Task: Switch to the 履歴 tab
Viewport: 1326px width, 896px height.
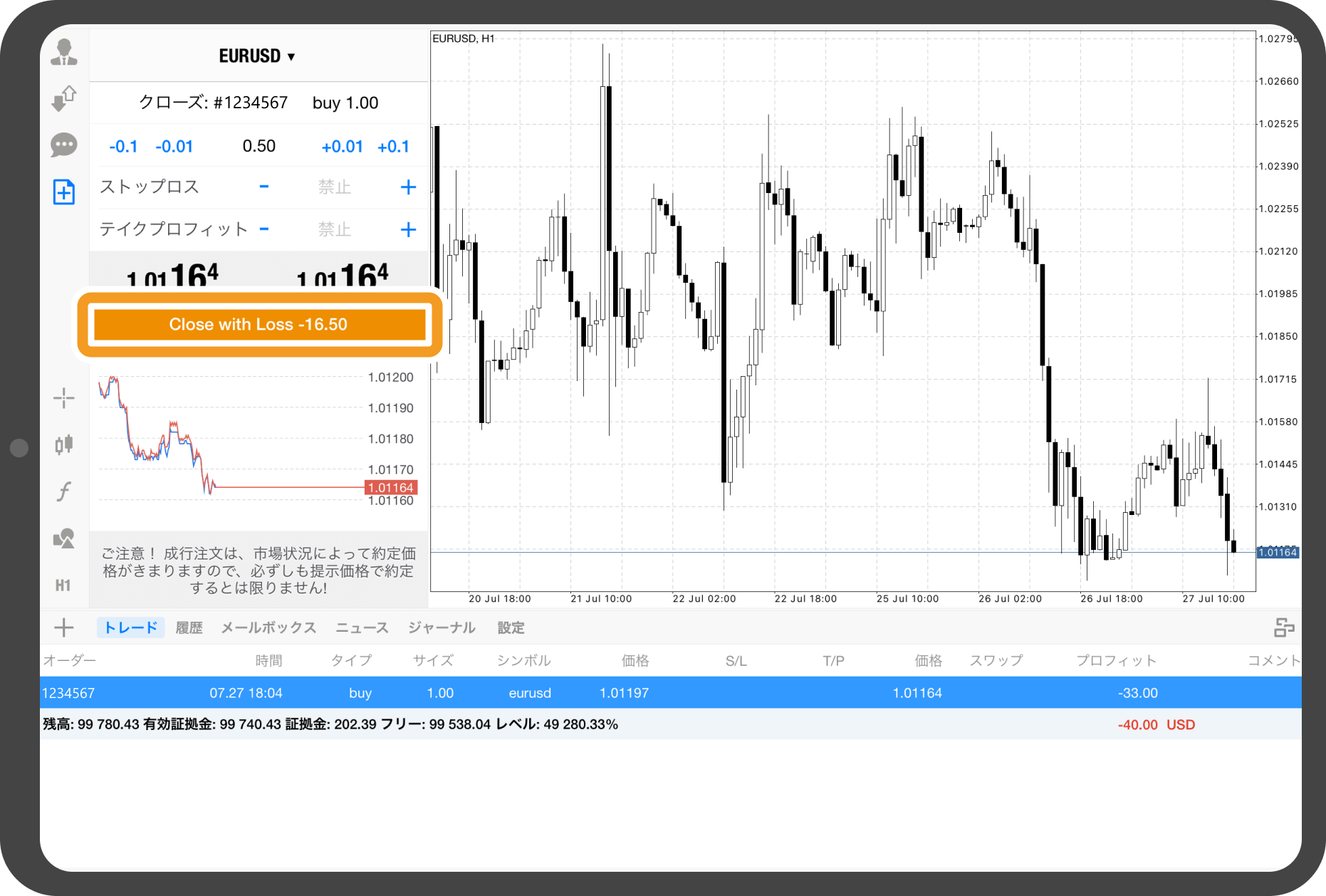Action: coord(189,627)
